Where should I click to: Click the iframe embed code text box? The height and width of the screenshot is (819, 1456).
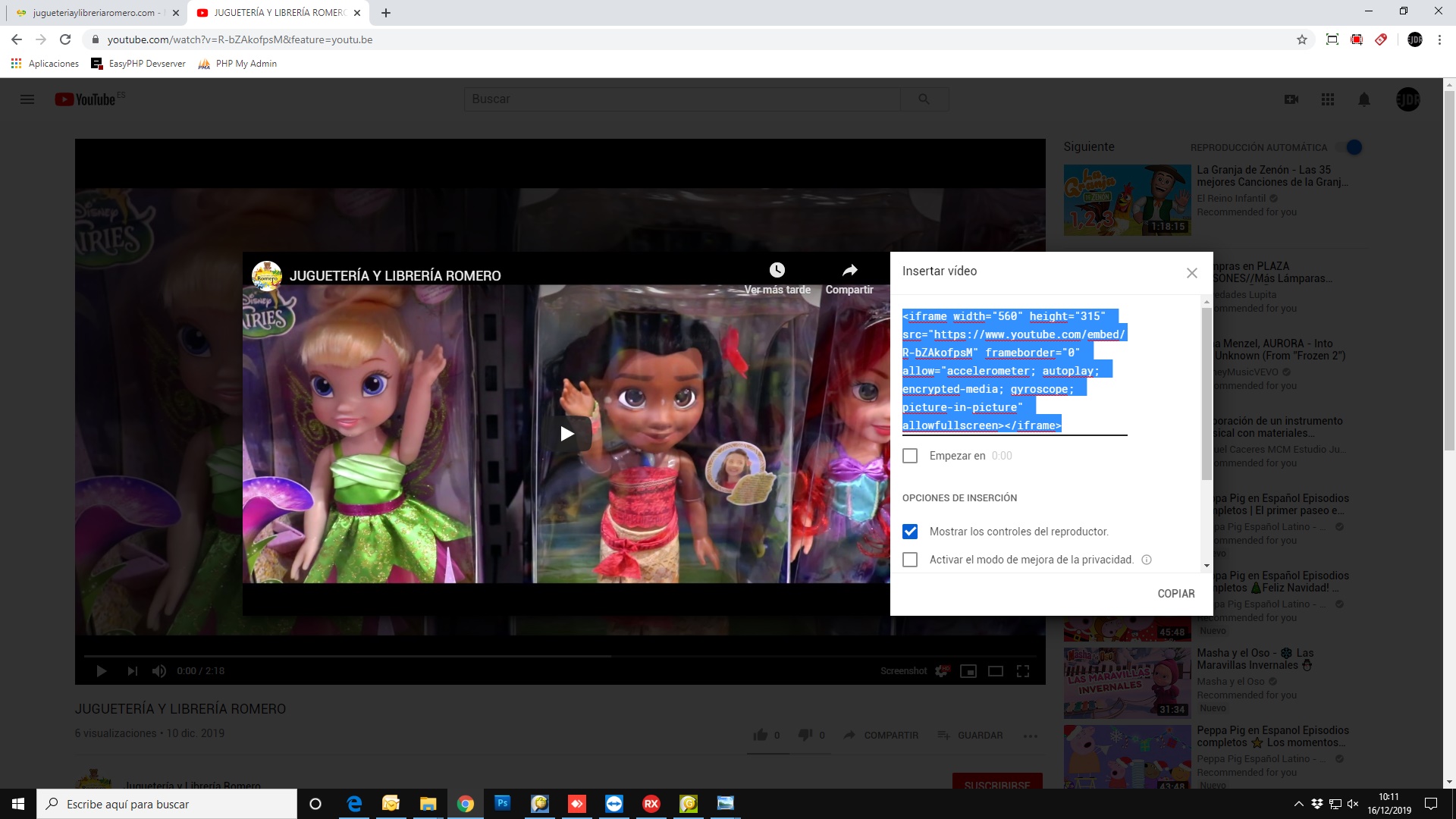[x=1015, y=371]
